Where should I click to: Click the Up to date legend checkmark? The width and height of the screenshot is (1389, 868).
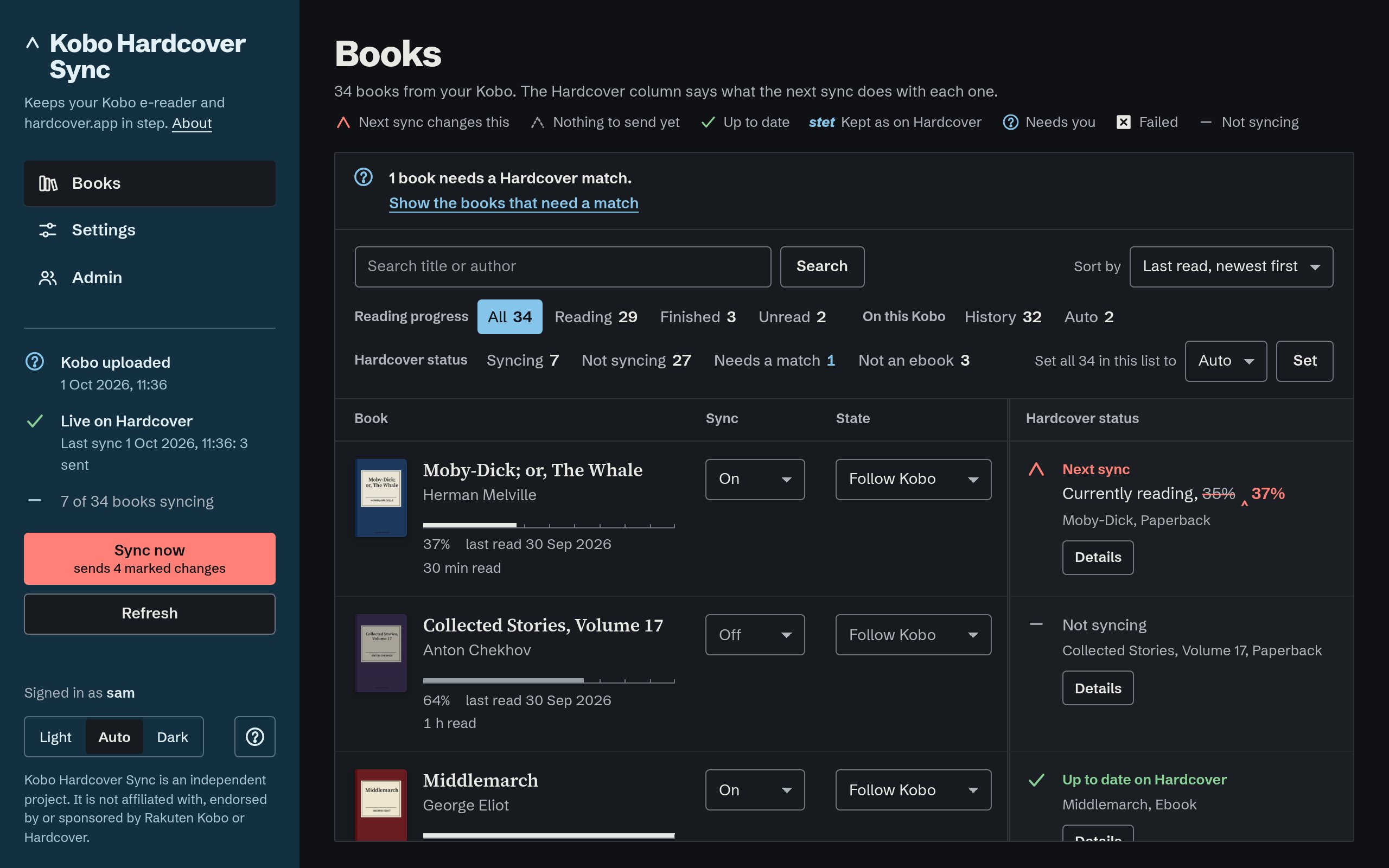click(708, 122)
